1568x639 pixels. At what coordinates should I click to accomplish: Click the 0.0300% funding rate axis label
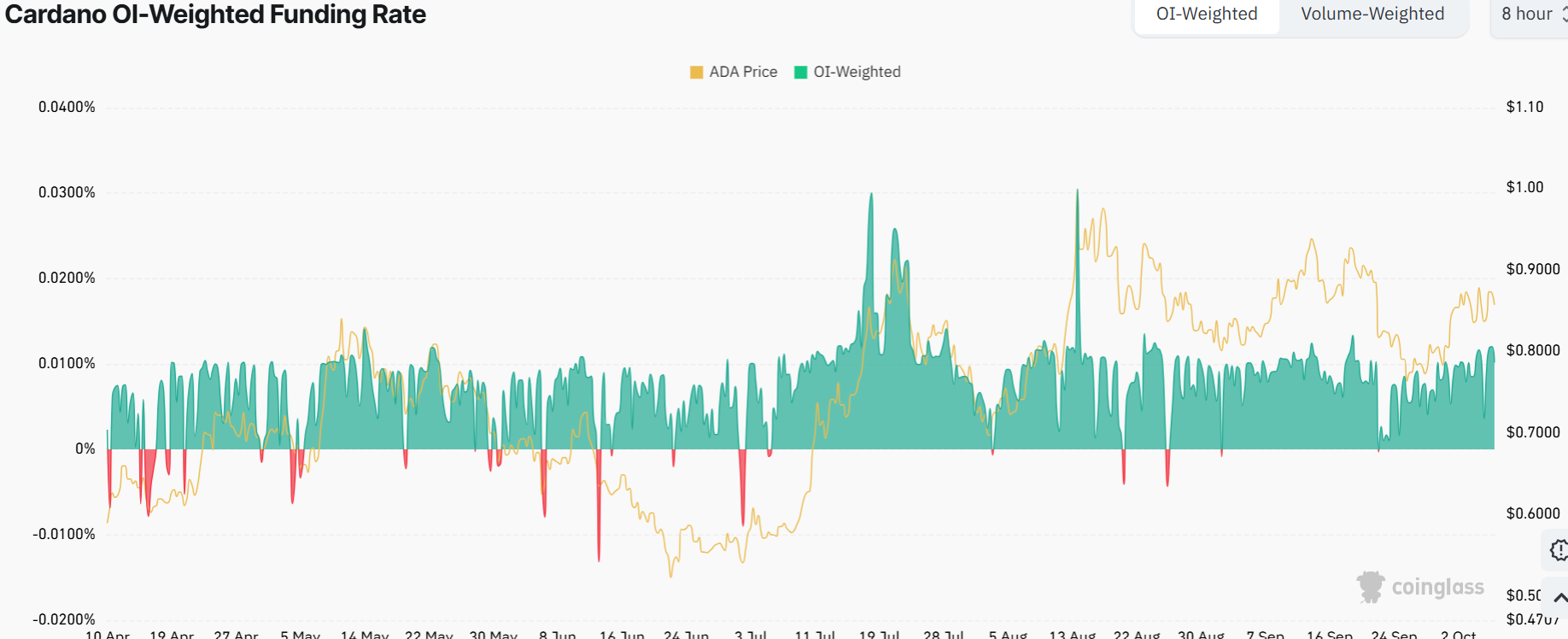pyautogui.click(x=67, y=192)
